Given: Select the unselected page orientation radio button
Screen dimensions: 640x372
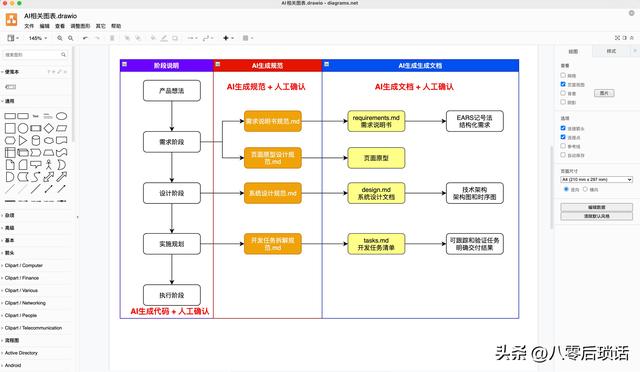Looking at the screenshot, I should click(x=585, y=189).
